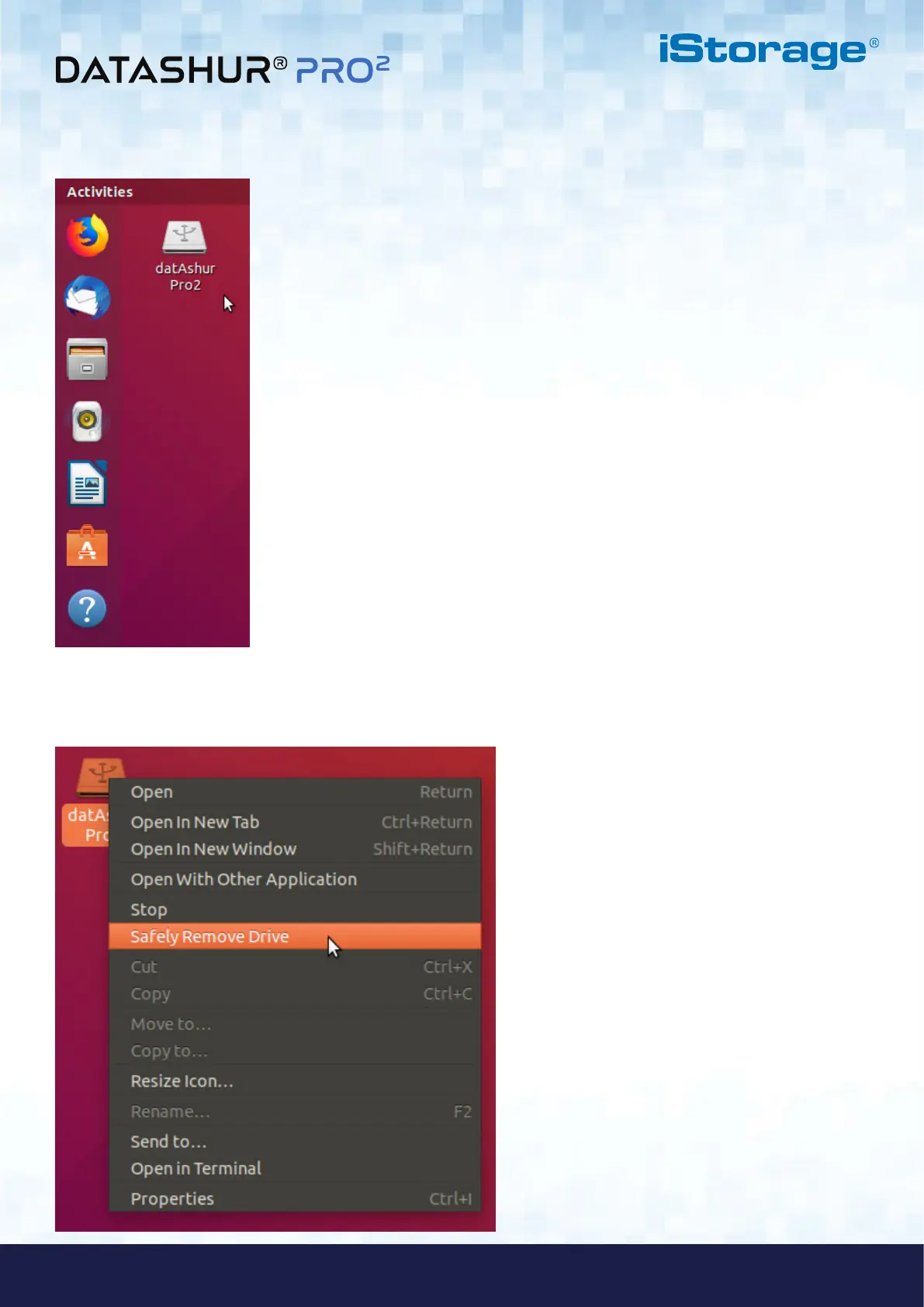The image size is (924, 1307).
Task: Launch Thunderbird mail from the dock
Action: (x=88, y=297)
